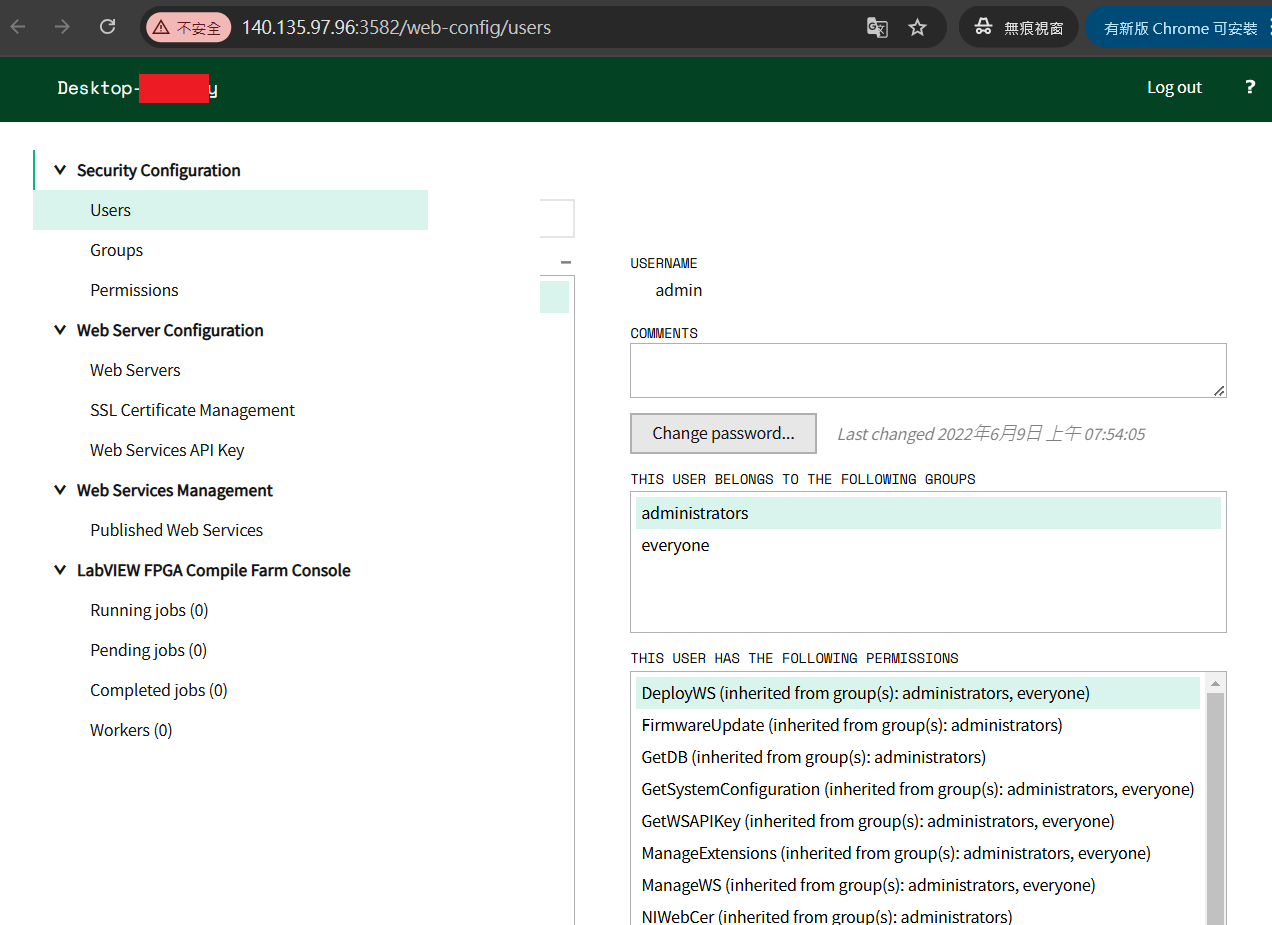Select the everyone group entry

(928, 545)
